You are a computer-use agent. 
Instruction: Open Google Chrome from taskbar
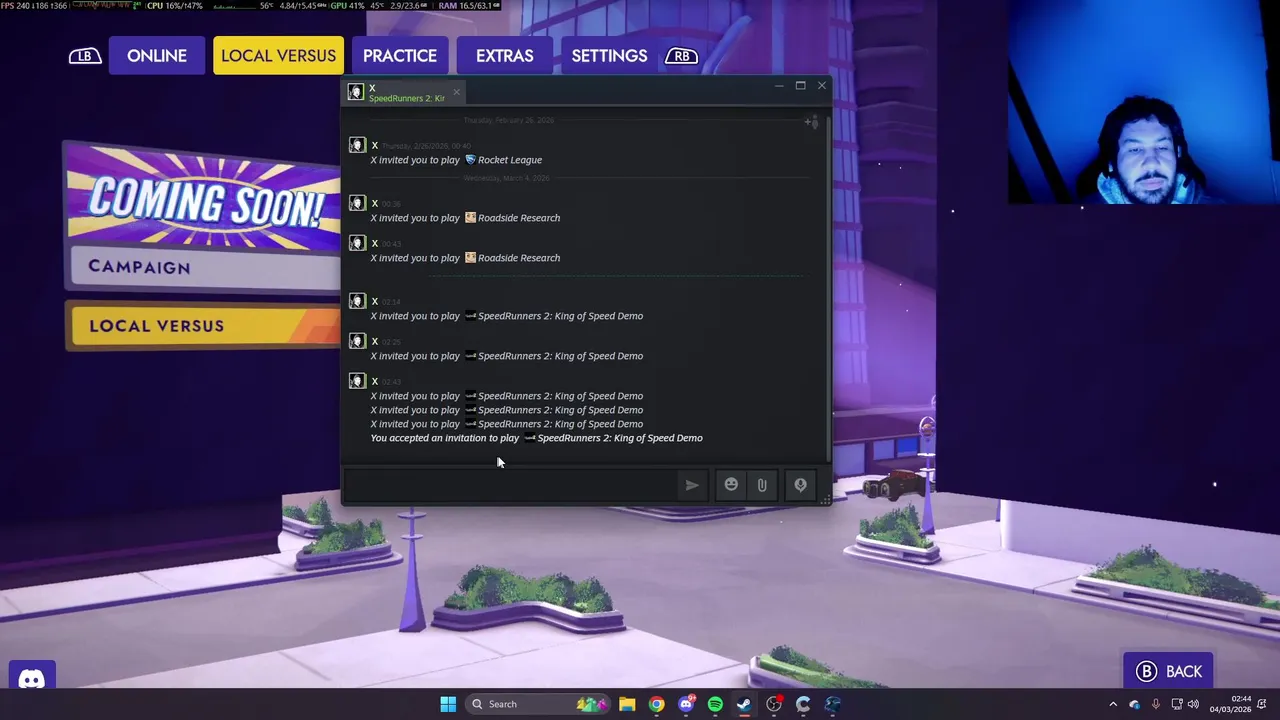point(656,704)
